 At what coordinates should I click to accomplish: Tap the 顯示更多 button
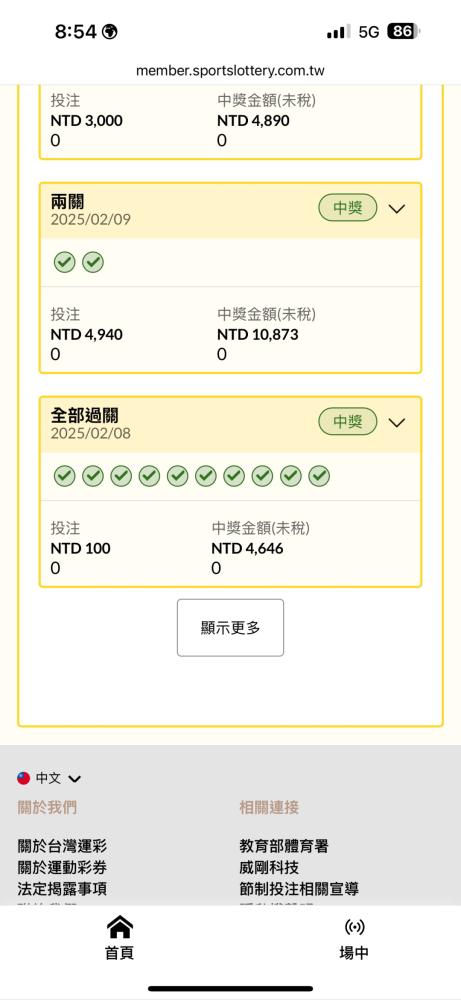tap(230, 628)
